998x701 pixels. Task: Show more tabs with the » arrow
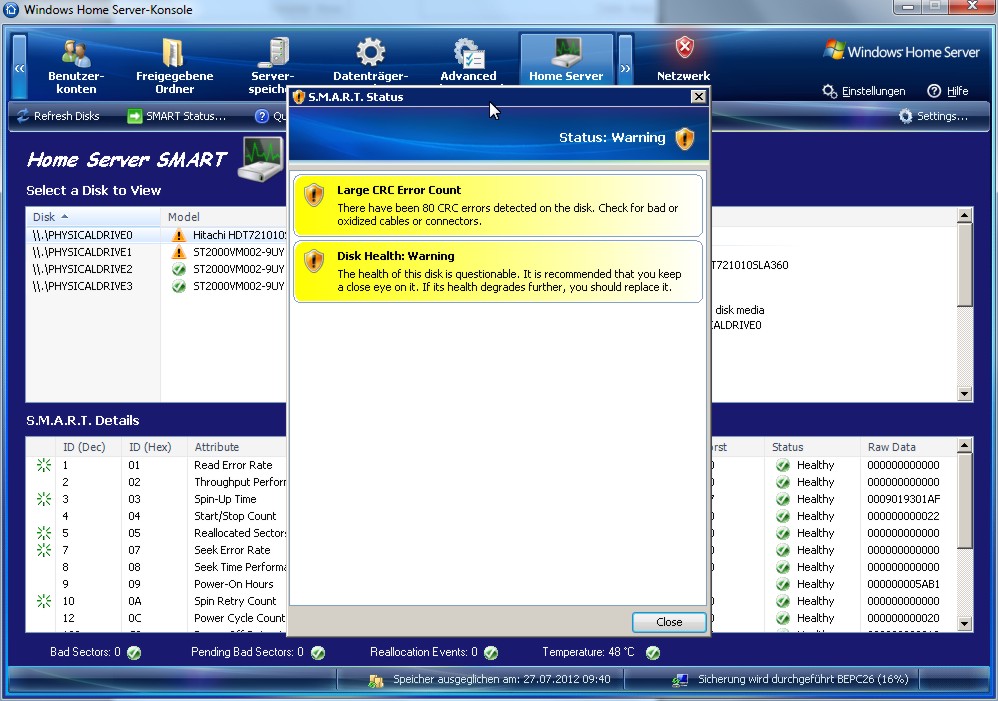[x=625, y=67]
